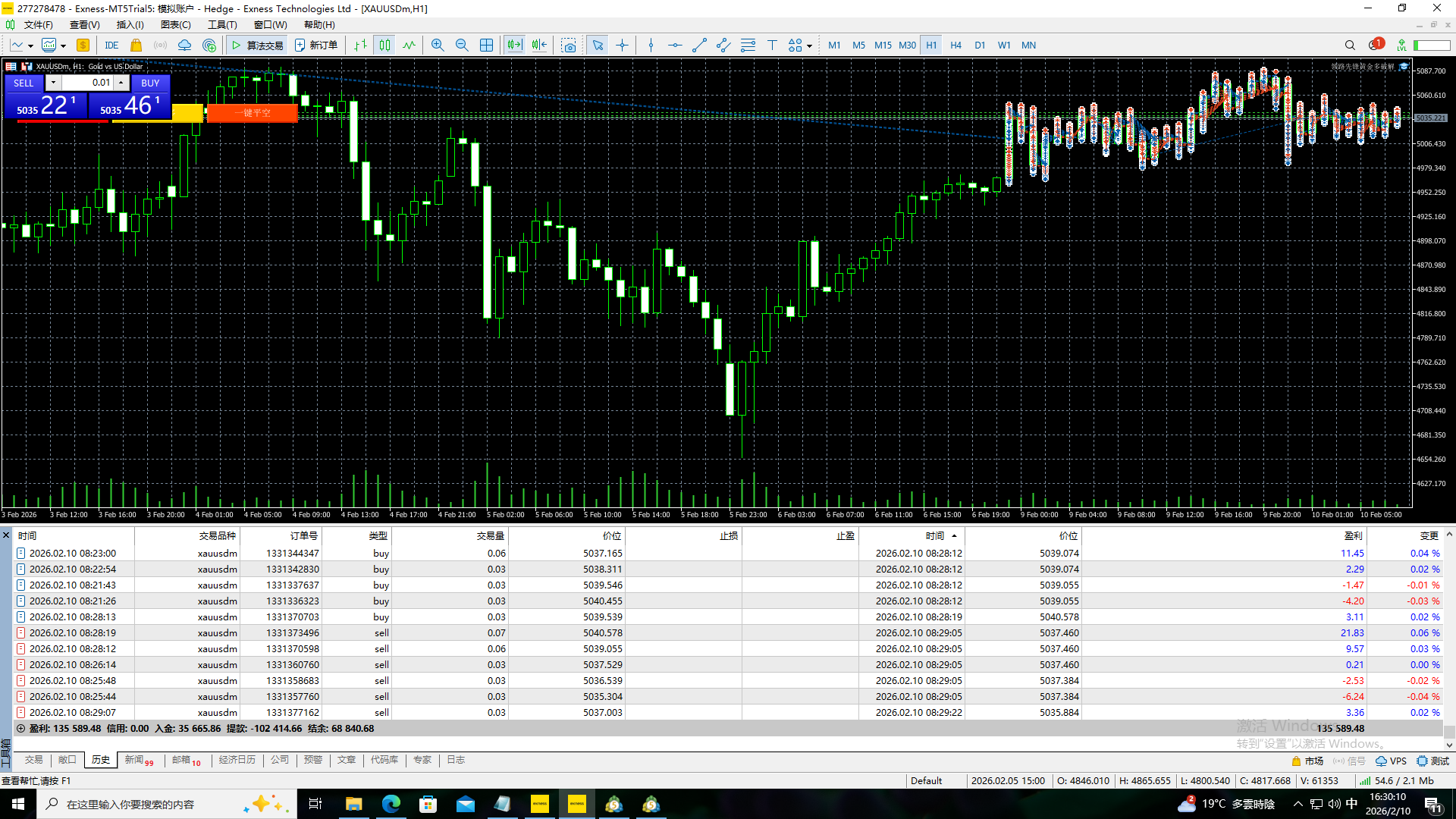The height and width of the screenshot is (819, 1456).
Task: Click the BUY one-click trading button
Action: [149, 83]
